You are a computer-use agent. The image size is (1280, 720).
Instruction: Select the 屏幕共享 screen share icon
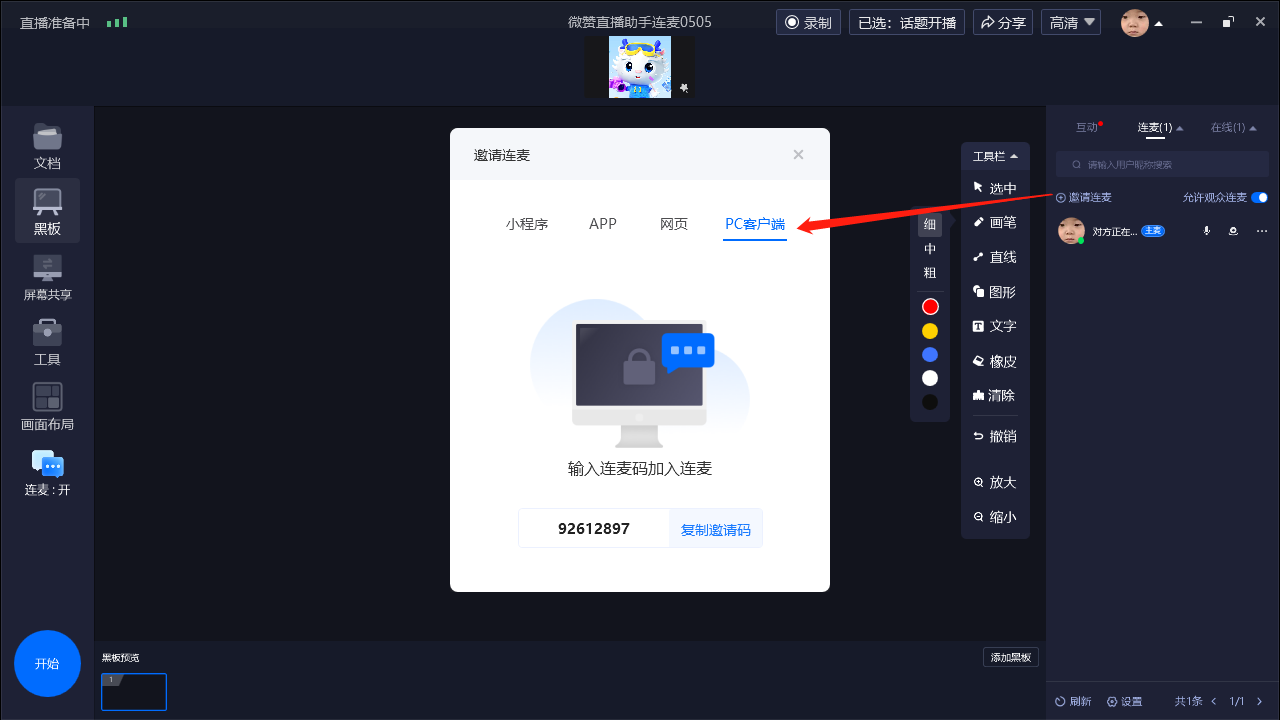coord(47,277)
